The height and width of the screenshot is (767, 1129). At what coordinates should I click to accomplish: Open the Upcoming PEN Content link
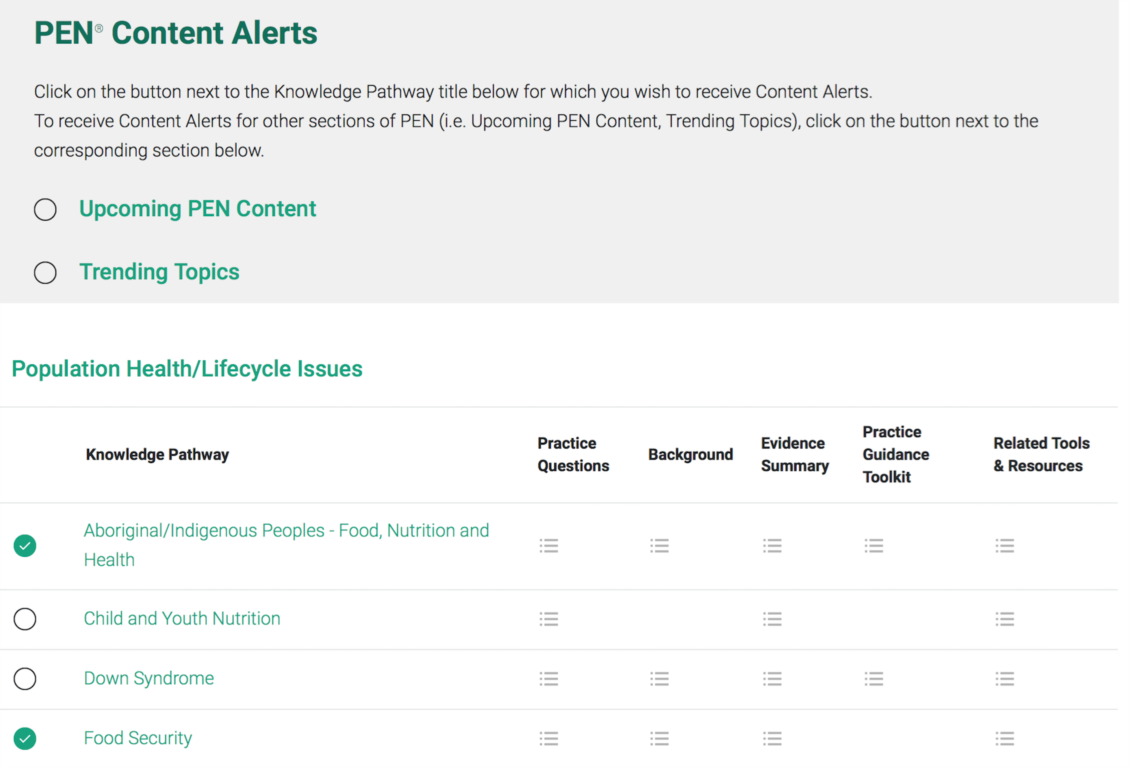point(197,209)
